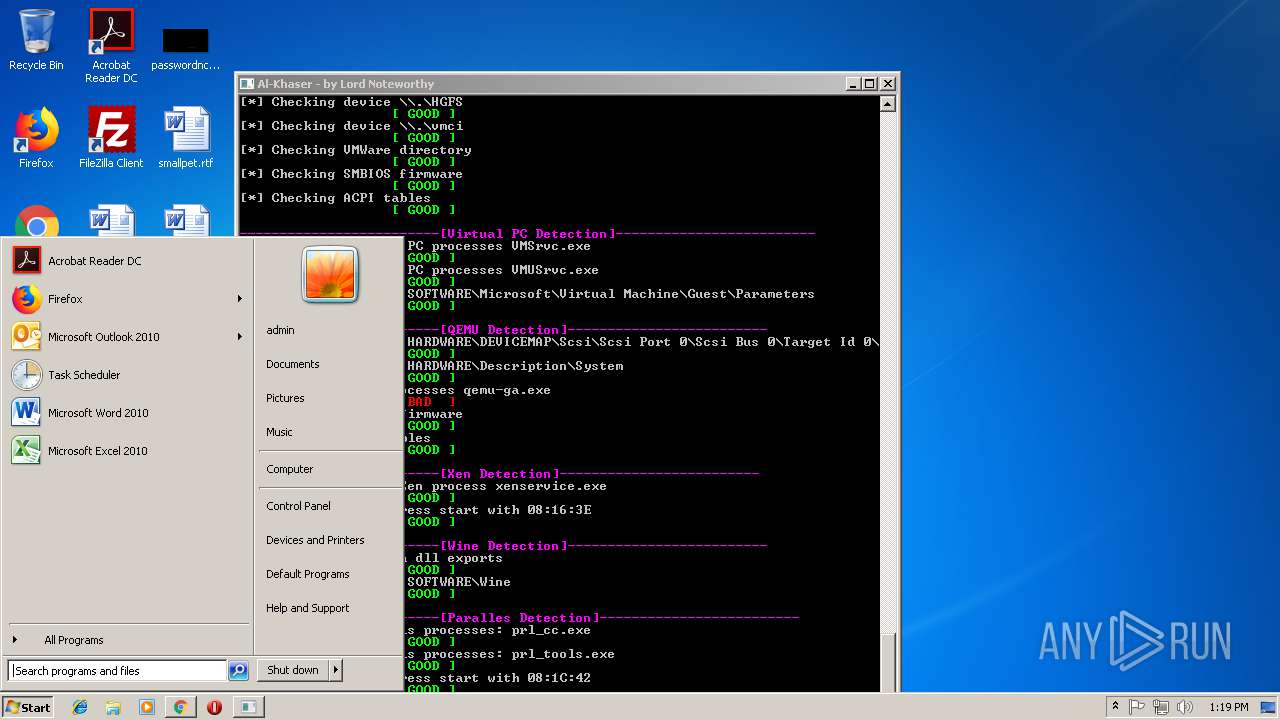Click the "prl_tools.exe" process line
The image size is (1280, 720).
pyautogui.click(x=511, y=654)
